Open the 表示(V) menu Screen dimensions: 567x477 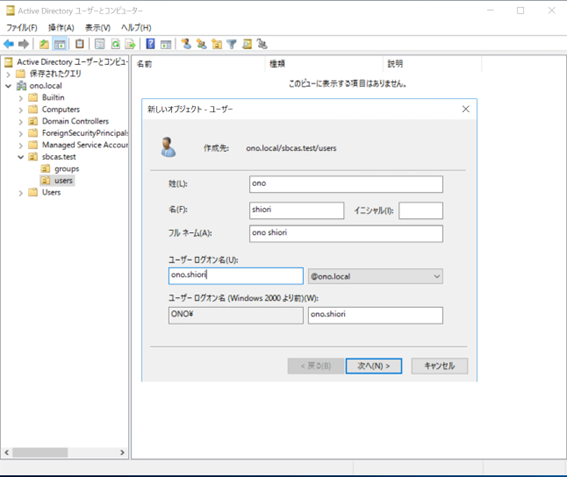tap(98, 28)
